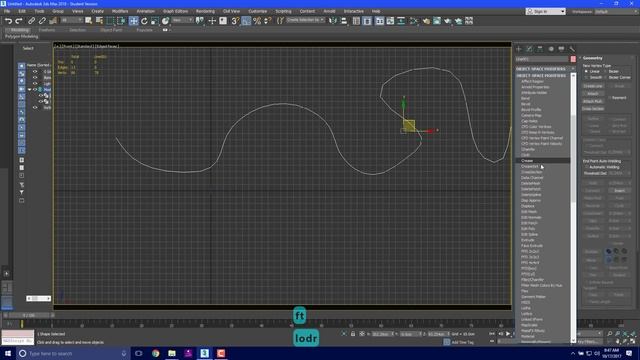This screenshot has width=640, height=360.
Task: Select the Smooth vertex type radio
Action: [x=587, y=77]
